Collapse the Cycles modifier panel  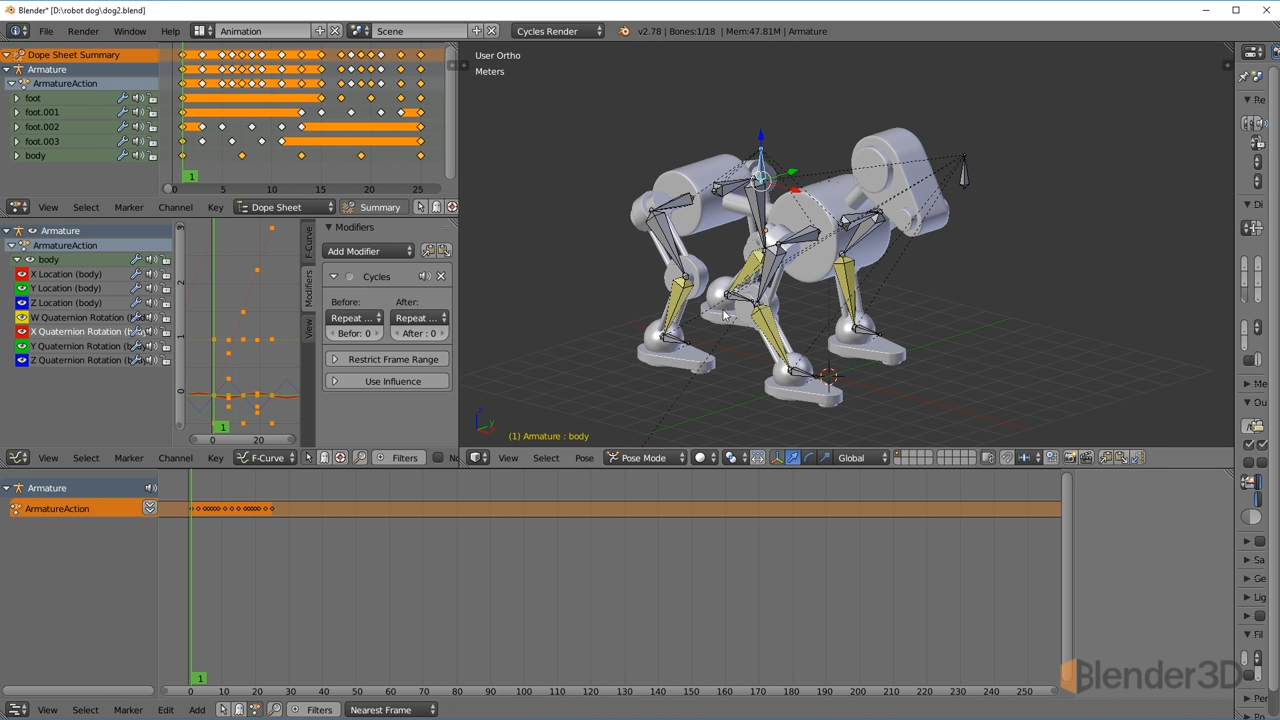click(334, 276)
